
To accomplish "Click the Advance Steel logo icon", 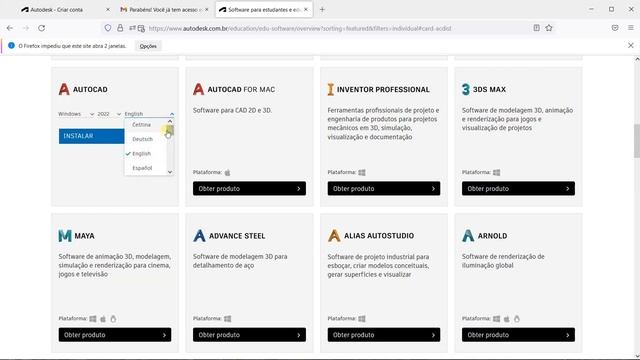I will [199, 236].
